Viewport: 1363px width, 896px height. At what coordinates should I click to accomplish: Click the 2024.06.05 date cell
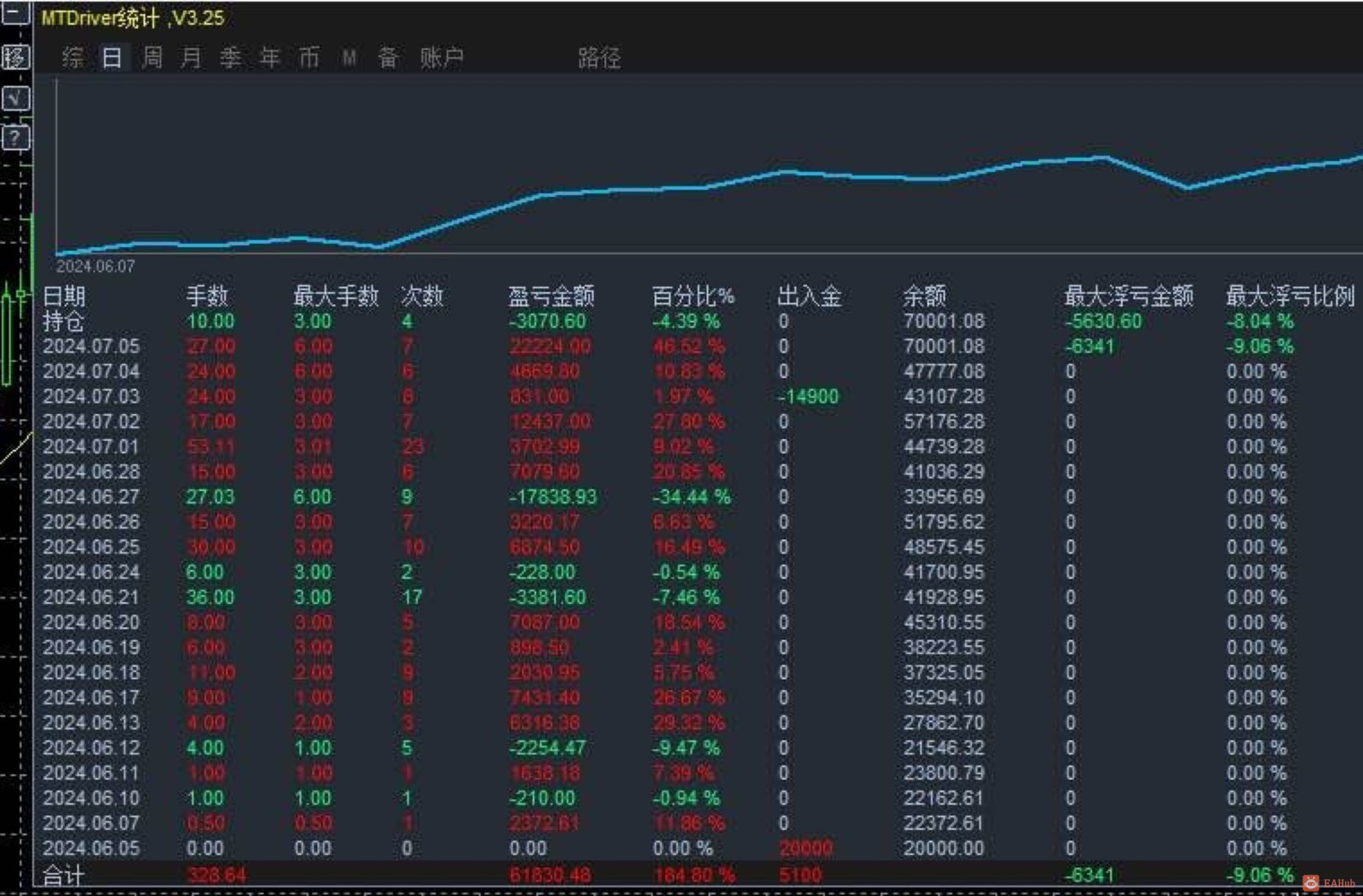tap(91, 848)
